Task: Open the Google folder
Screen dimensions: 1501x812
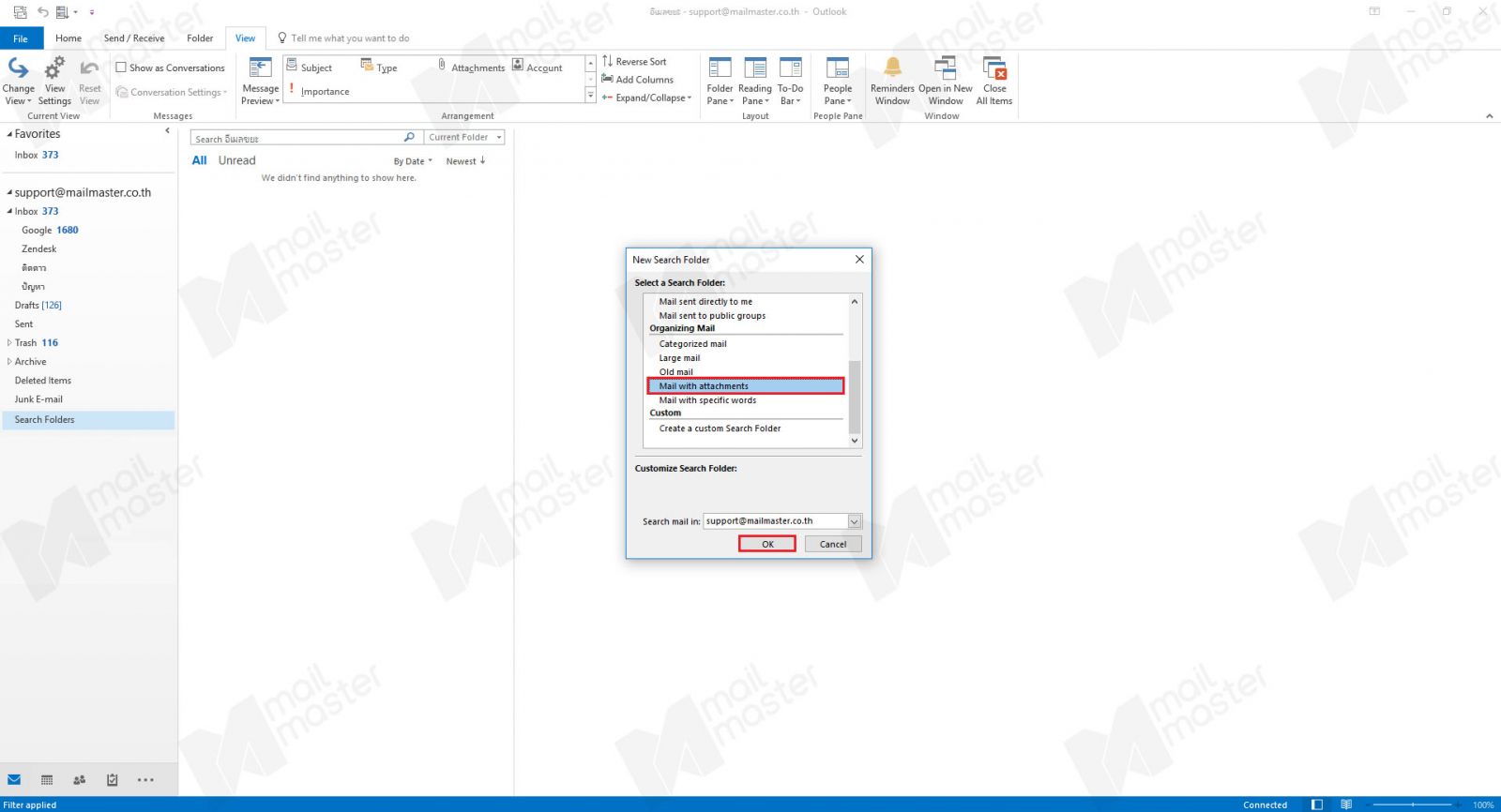Action: coord(37,230)
